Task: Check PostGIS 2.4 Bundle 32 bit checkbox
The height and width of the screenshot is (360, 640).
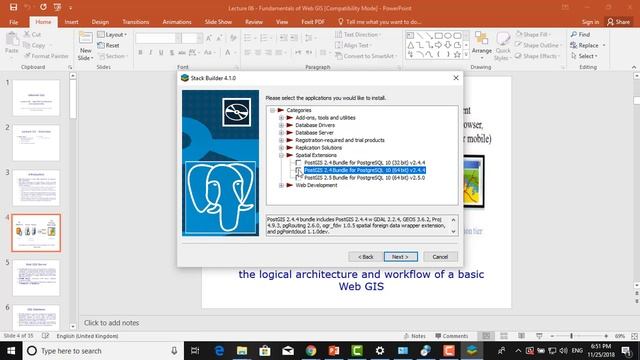Action: coord(298,162)
